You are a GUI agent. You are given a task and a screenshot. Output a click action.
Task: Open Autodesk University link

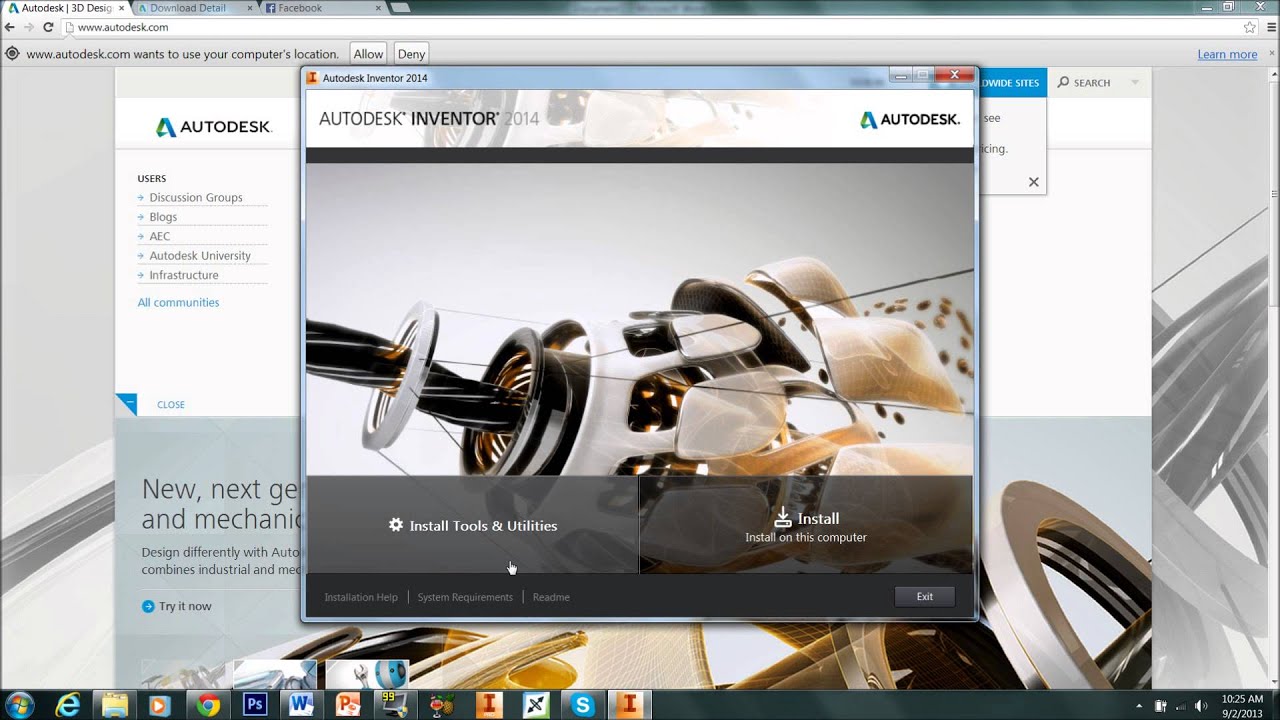200,256
